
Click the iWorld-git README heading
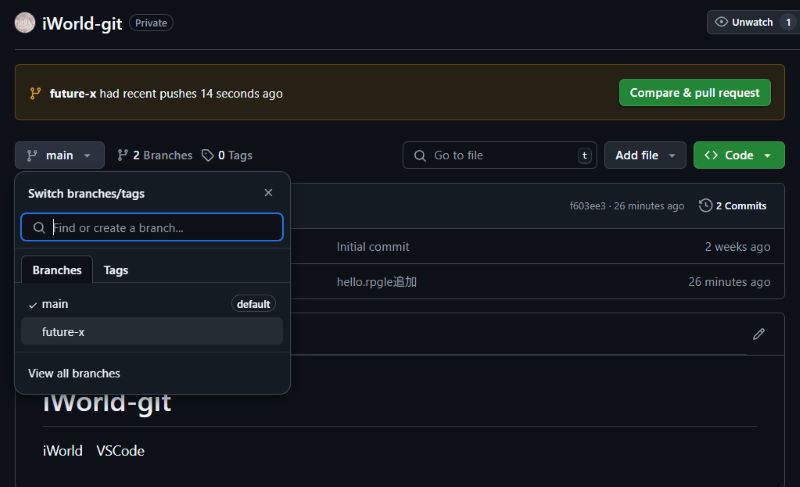pos(107,403)
